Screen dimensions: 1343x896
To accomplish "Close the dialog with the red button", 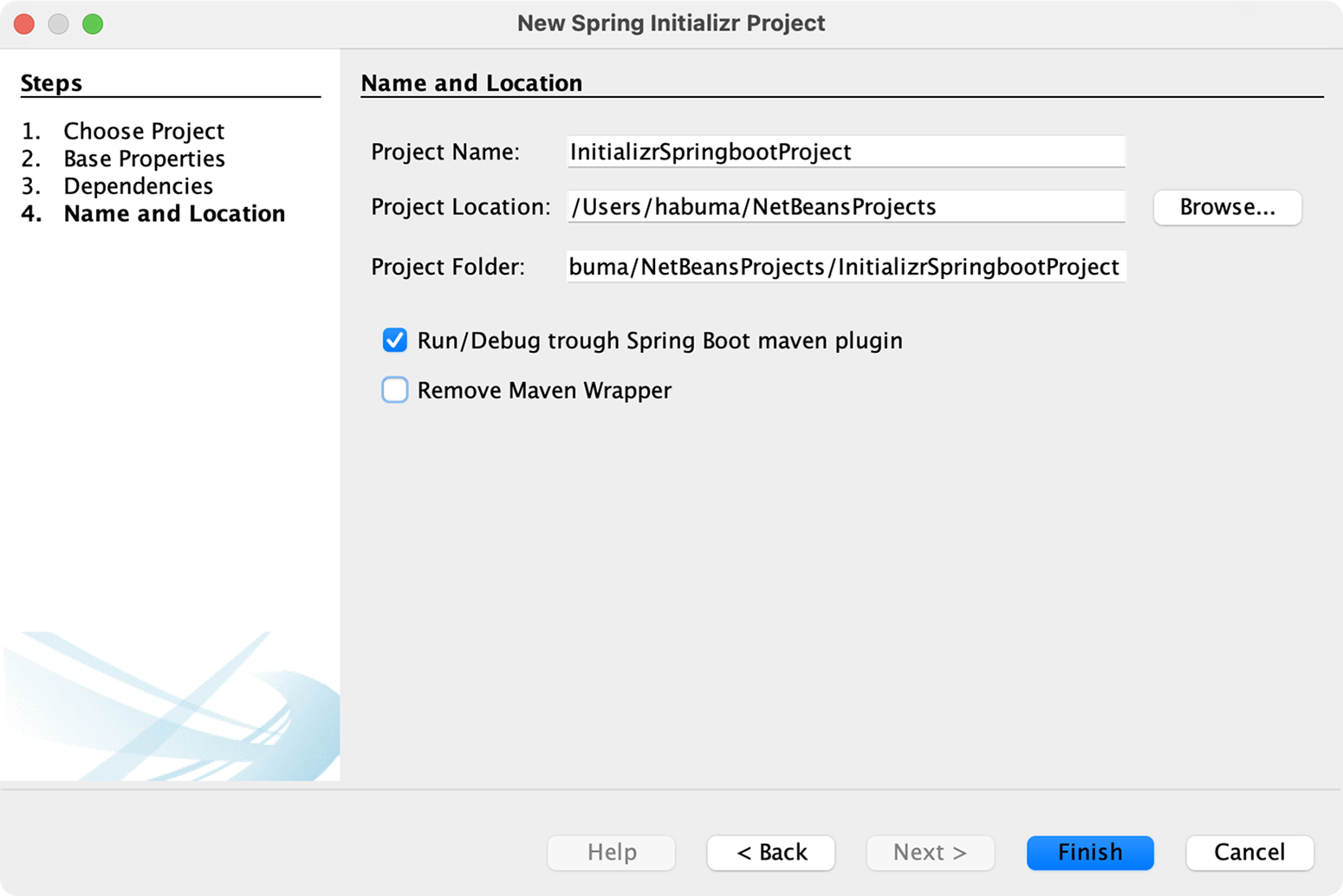I will coord(24,24).
